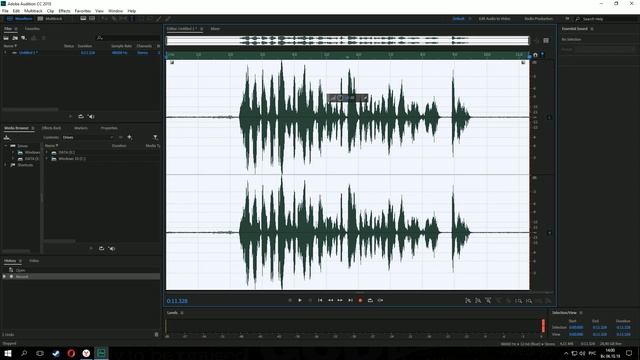Switch to the Effects Rack tab
The image size is (640, 360).
click(x=51, y=128)
